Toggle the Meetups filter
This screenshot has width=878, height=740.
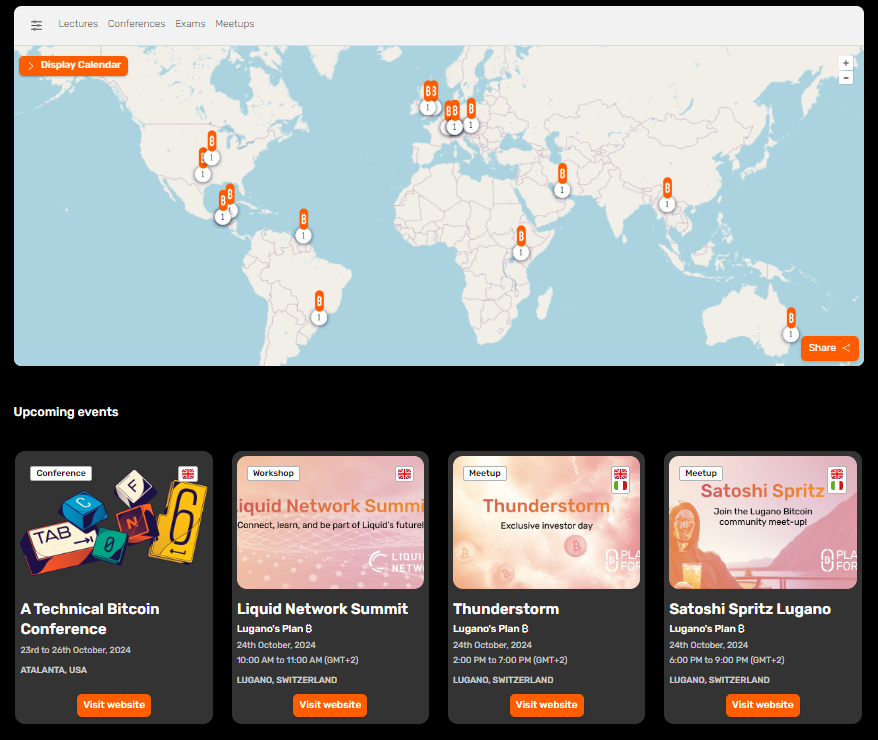235,24
